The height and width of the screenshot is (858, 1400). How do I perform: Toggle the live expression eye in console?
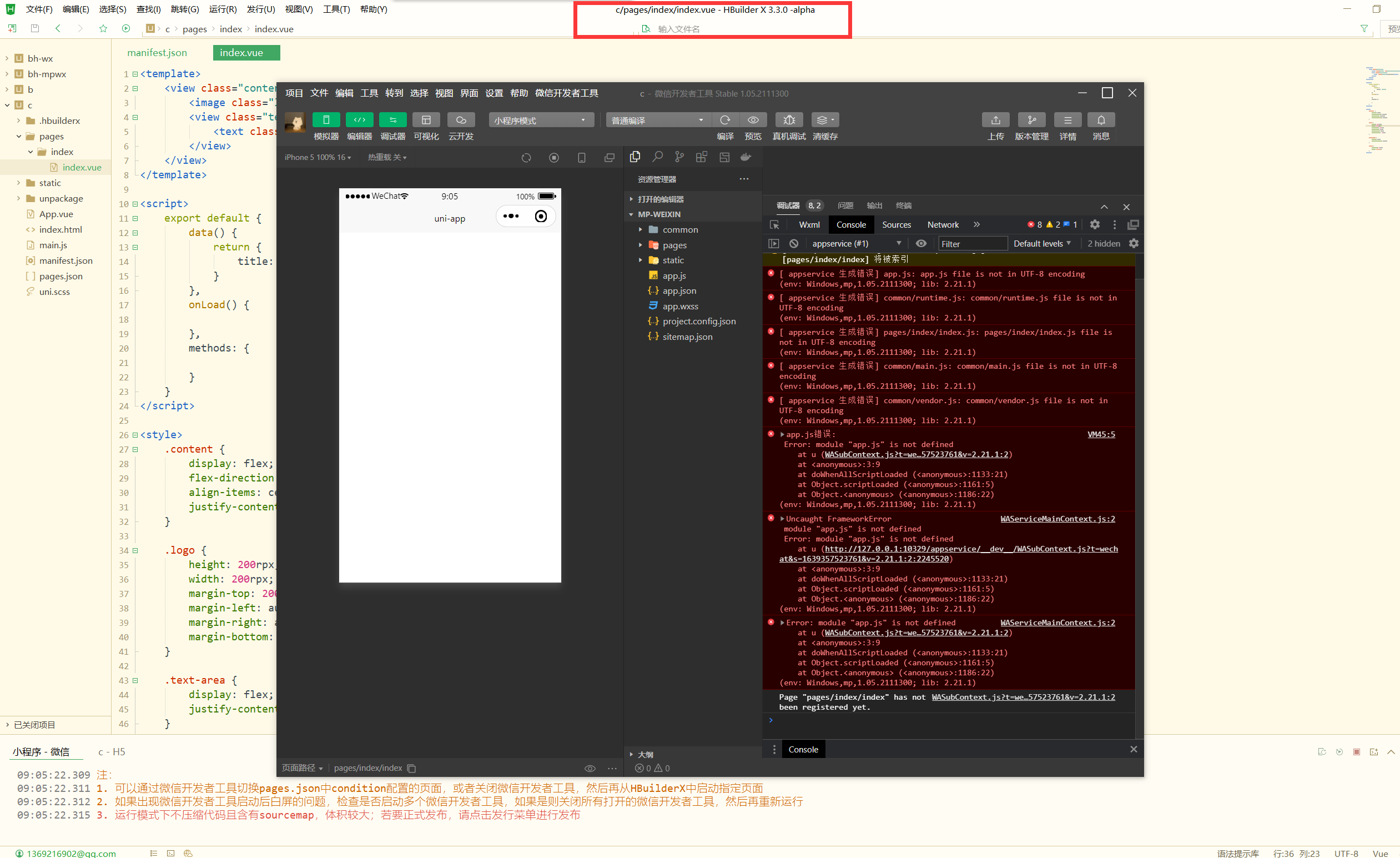pyautogui.click(x=920, y=243)
